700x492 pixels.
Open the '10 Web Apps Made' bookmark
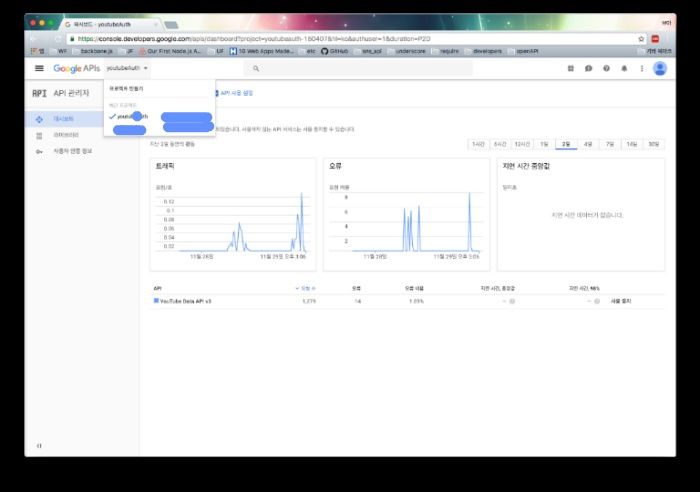coord(262,51)
